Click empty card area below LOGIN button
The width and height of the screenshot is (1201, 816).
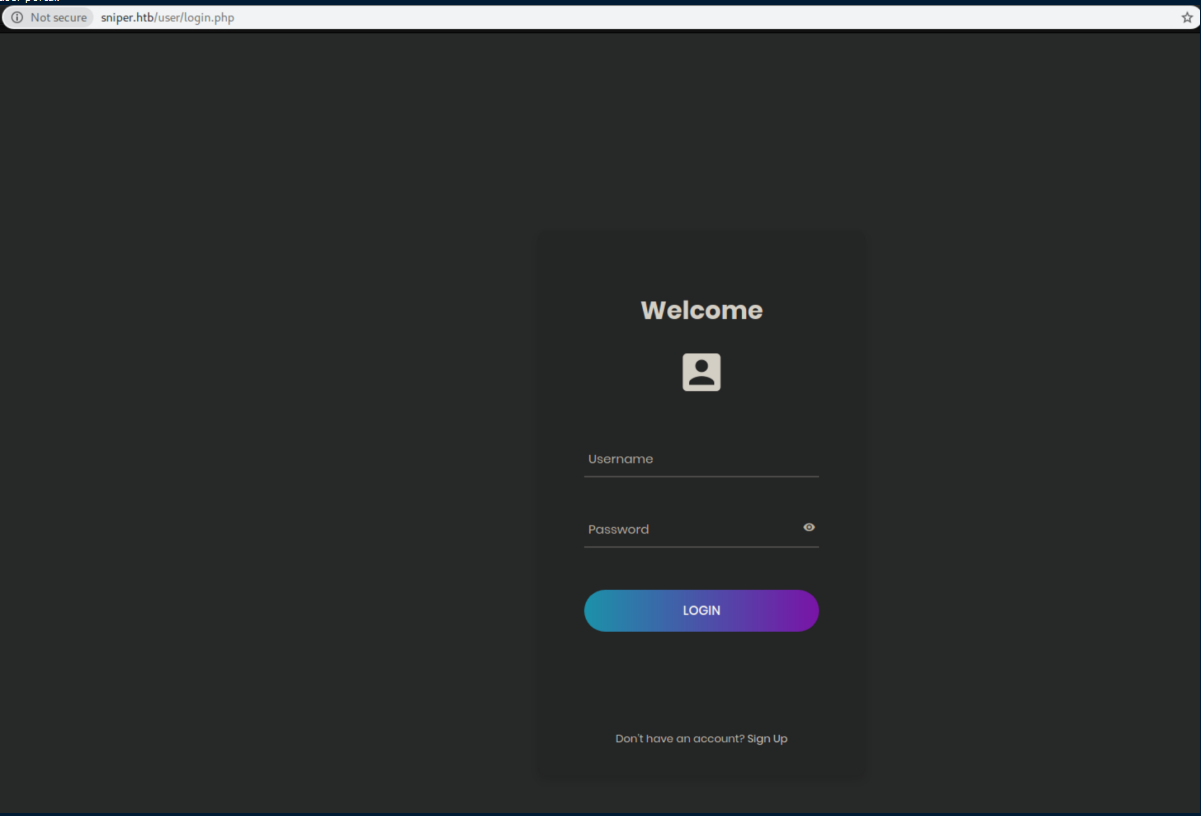point(701,680)
